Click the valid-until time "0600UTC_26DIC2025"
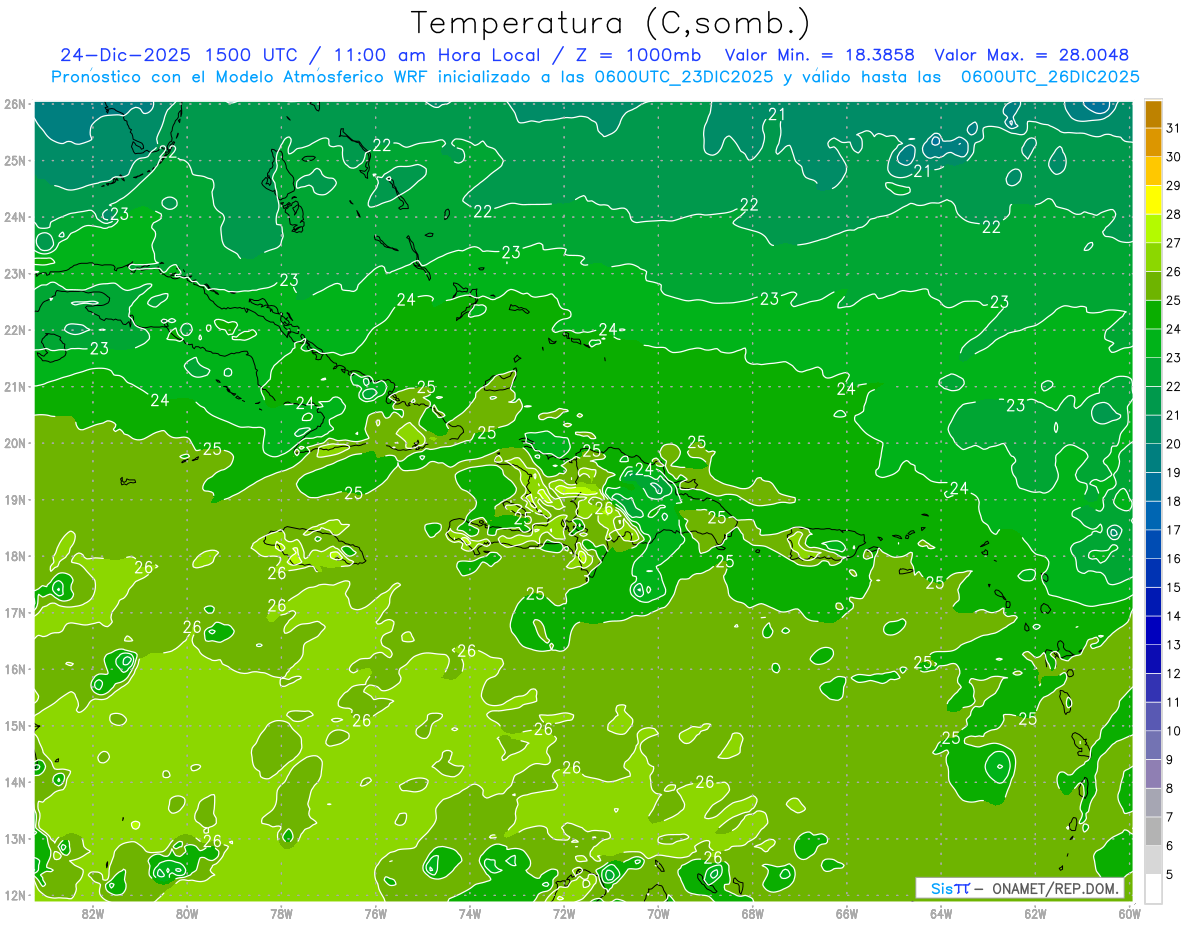 [1050, 77]
